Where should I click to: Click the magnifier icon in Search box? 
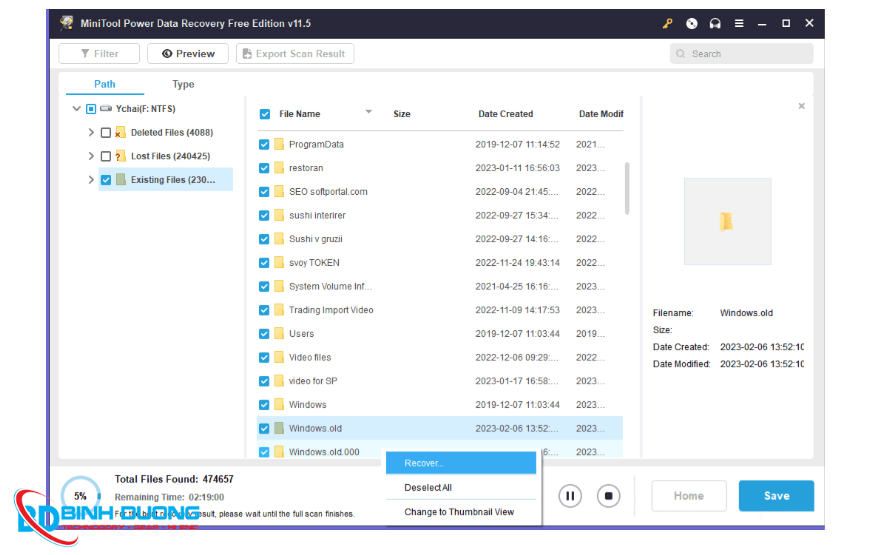pyautogui.click(x=681, y=54)
